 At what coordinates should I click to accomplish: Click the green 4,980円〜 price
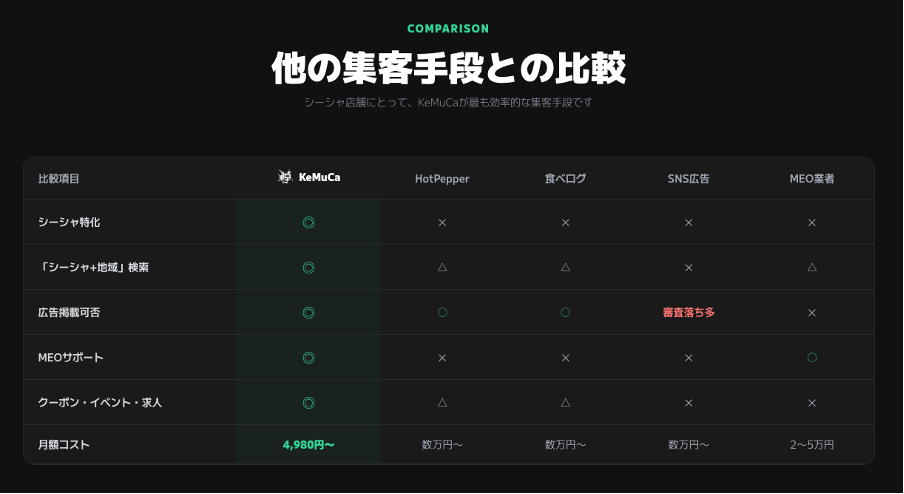pyautogui.click(x=309, y=445)
